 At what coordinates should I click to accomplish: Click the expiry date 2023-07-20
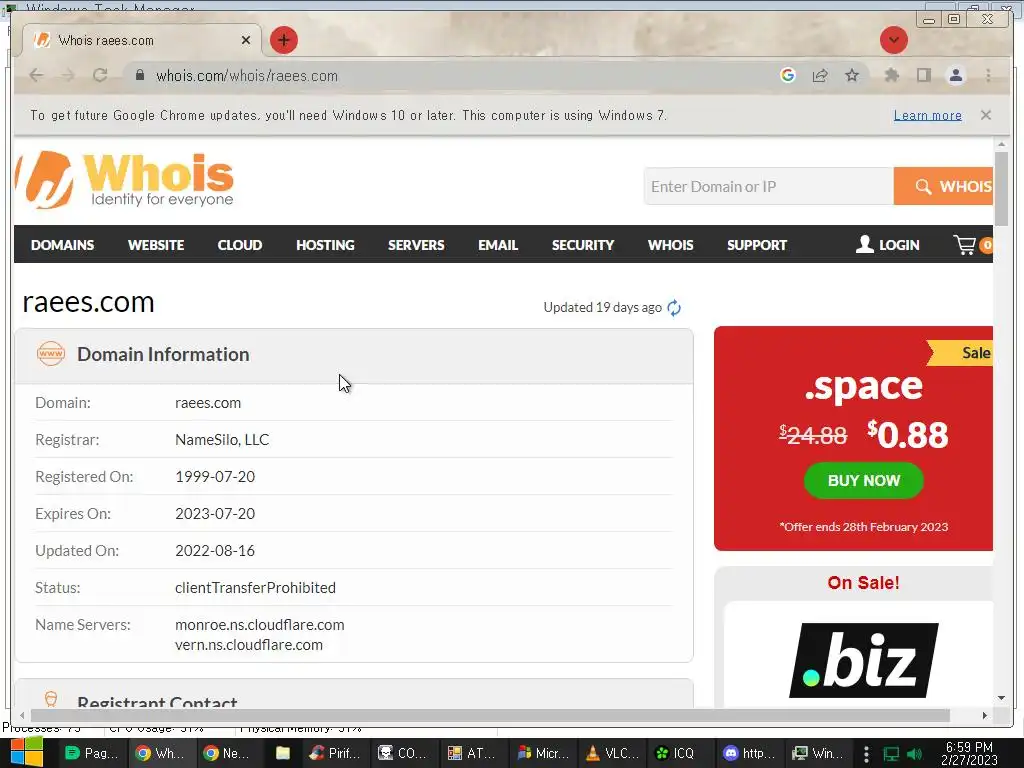click(215, 513)
